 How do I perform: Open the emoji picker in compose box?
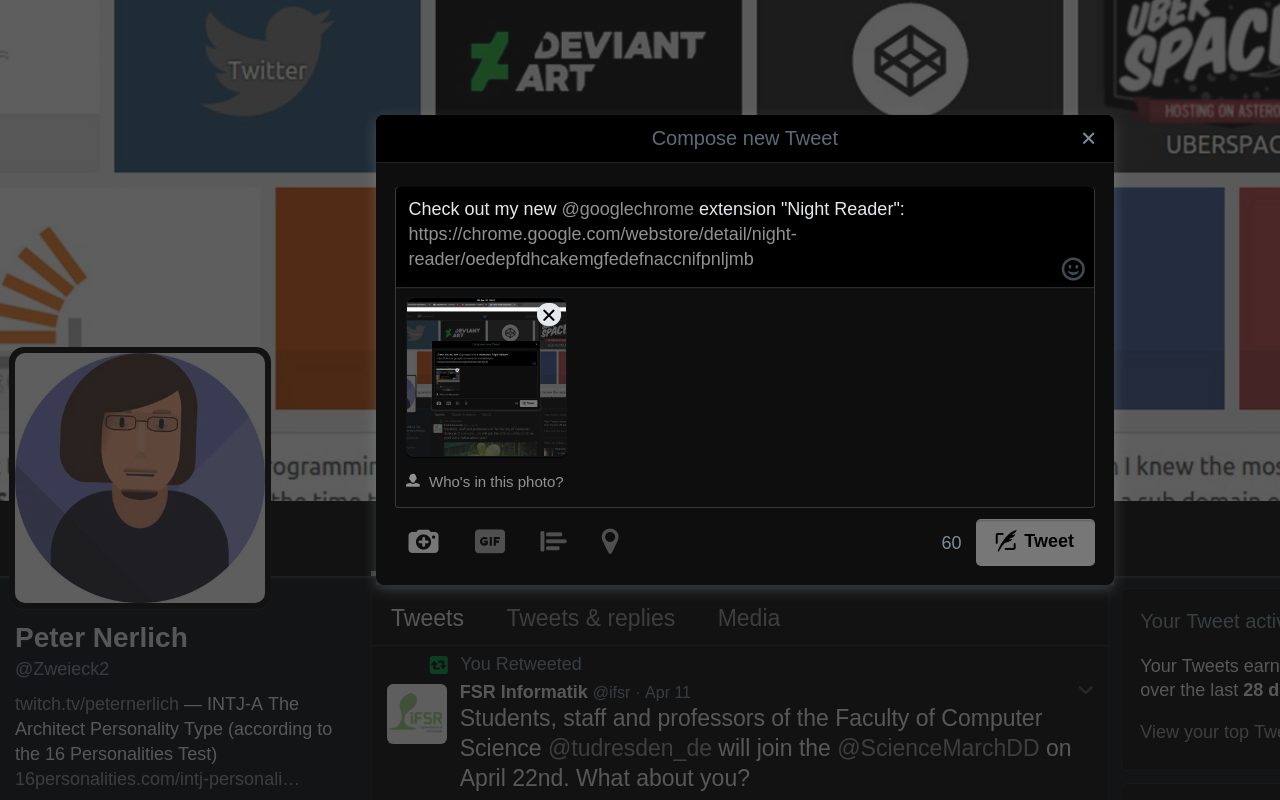(x=1073, y=268)
